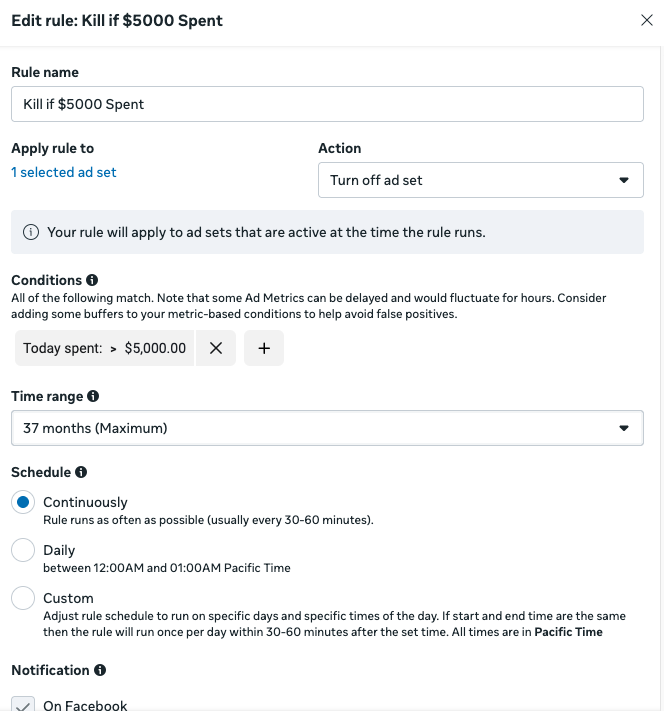The height and width of the screenshot is (718, 664).
Task: Edit the Today spent > $5,000.00 condition
Action: pos(104,348)
